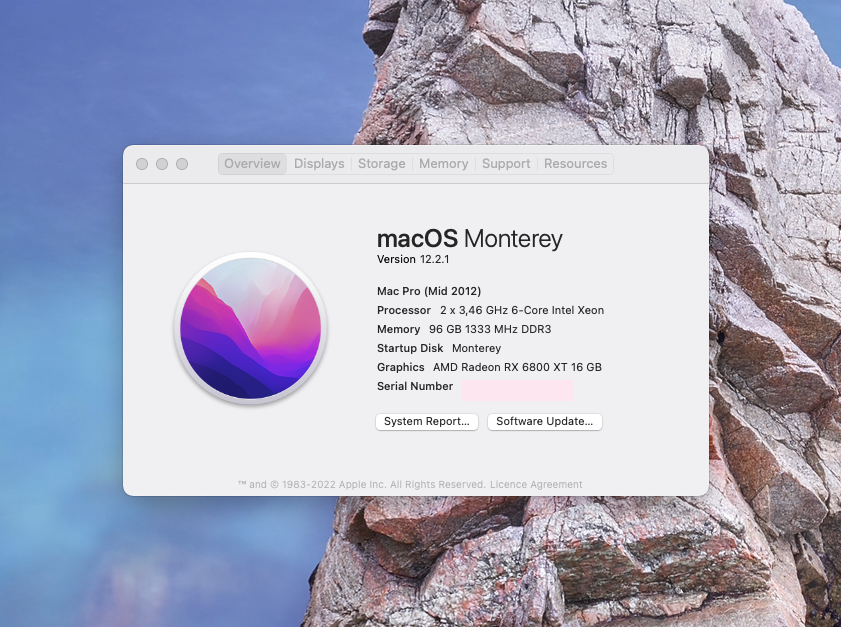
Task: Go to the Support tab
Action: 506,164
